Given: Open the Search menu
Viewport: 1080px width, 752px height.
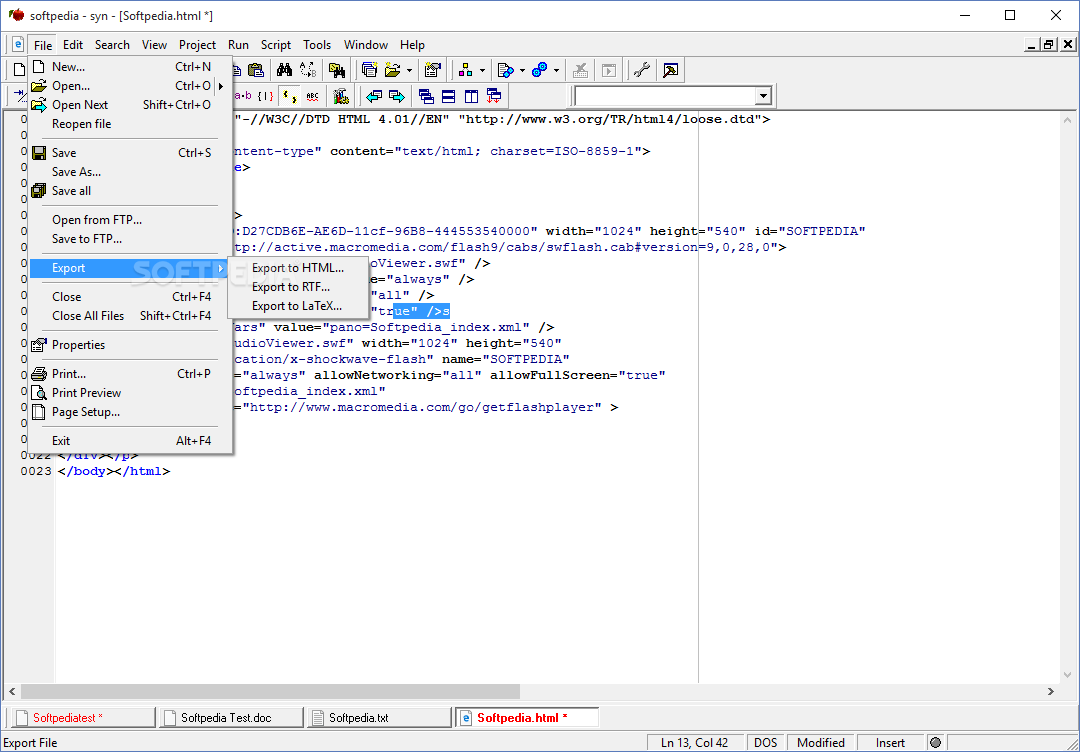Looking at the screenshot, I should click(x=112, y=45).
